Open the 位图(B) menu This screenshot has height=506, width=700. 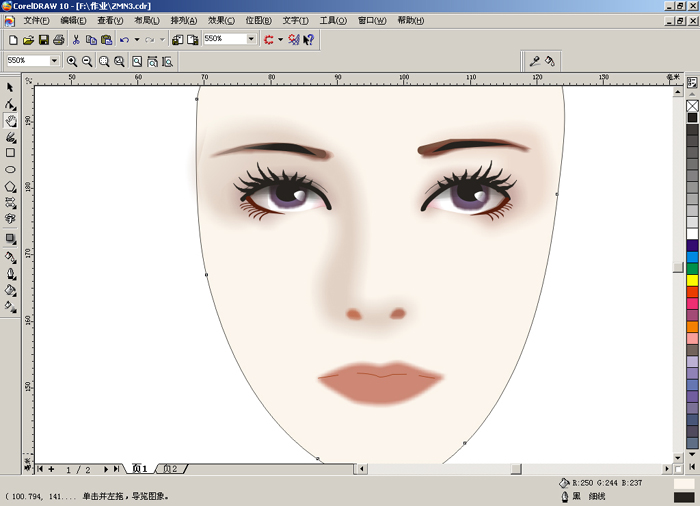click(x=259, y=20)
